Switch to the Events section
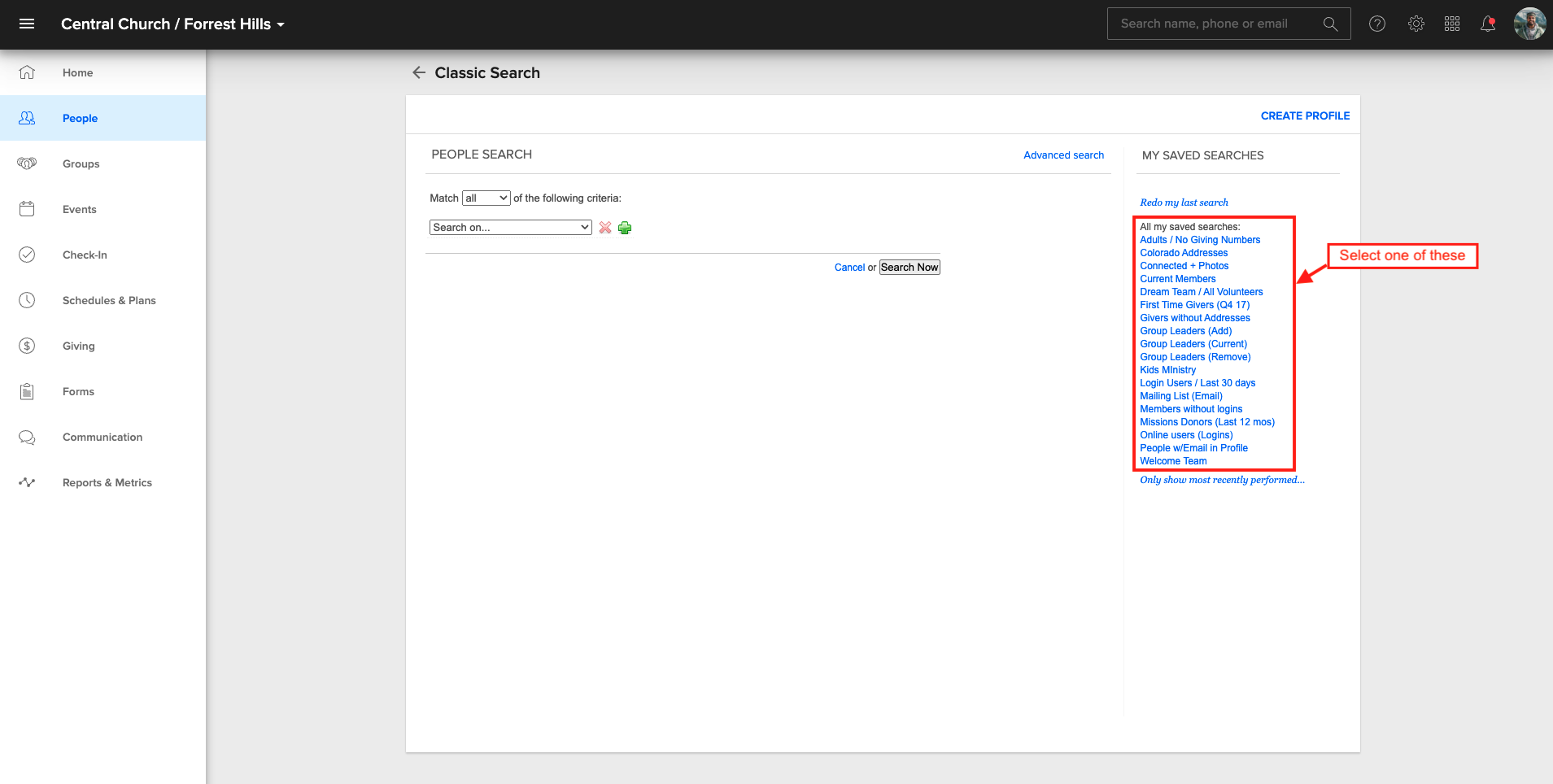This screenshot has height=784, width=1553. 79,209
